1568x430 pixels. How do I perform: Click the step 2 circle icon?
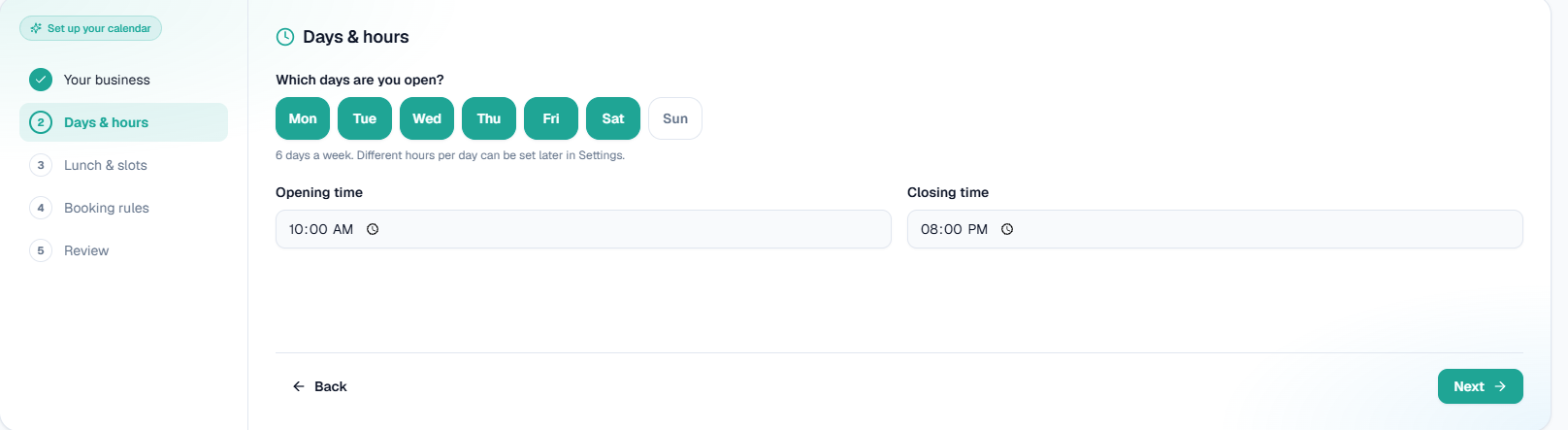[40, 122]
